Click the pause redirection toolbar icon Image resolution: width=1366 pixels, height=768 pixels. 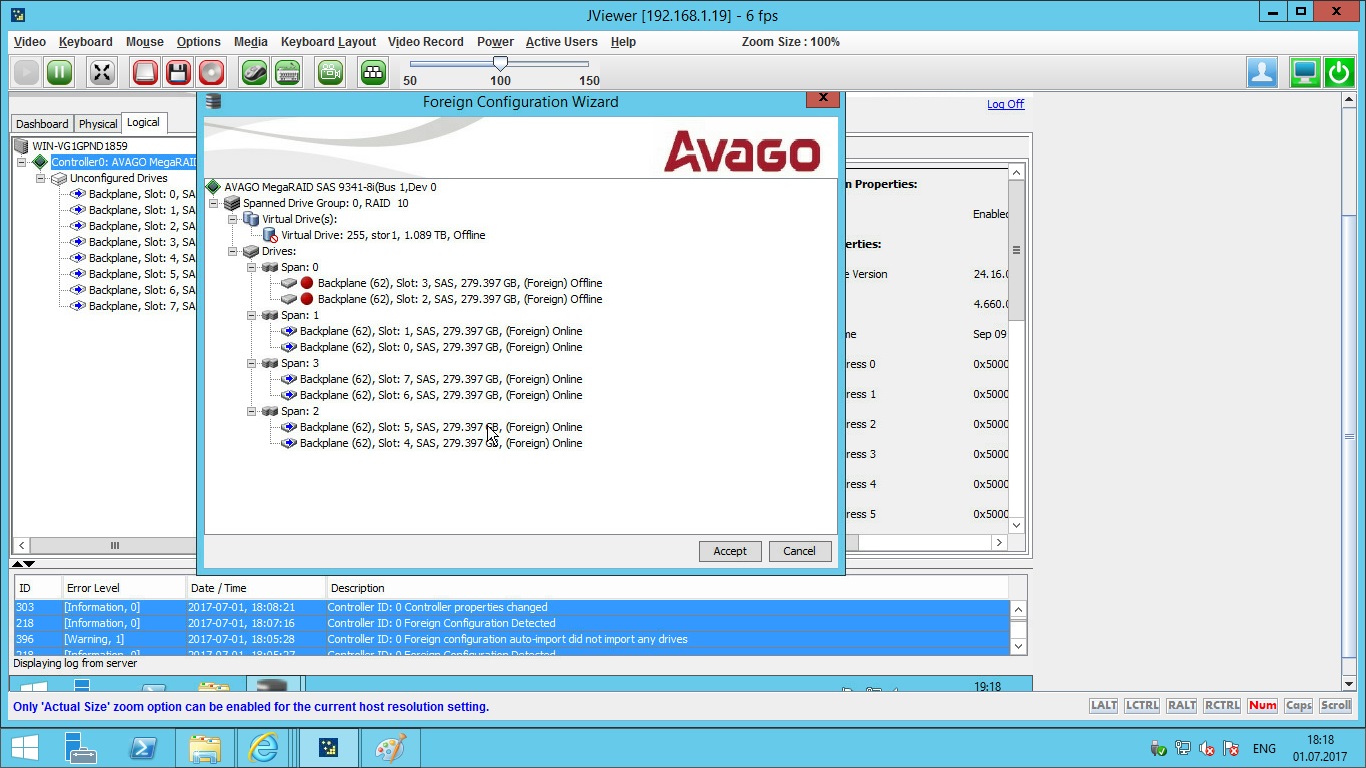point(59,72)
